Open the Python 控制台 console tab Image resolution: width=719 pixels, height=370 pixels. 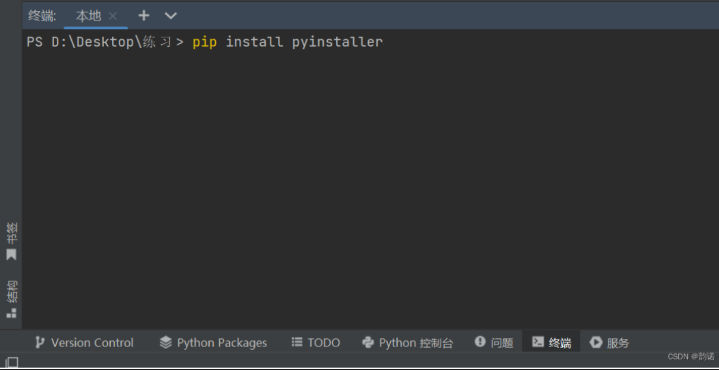click(408, 342)
